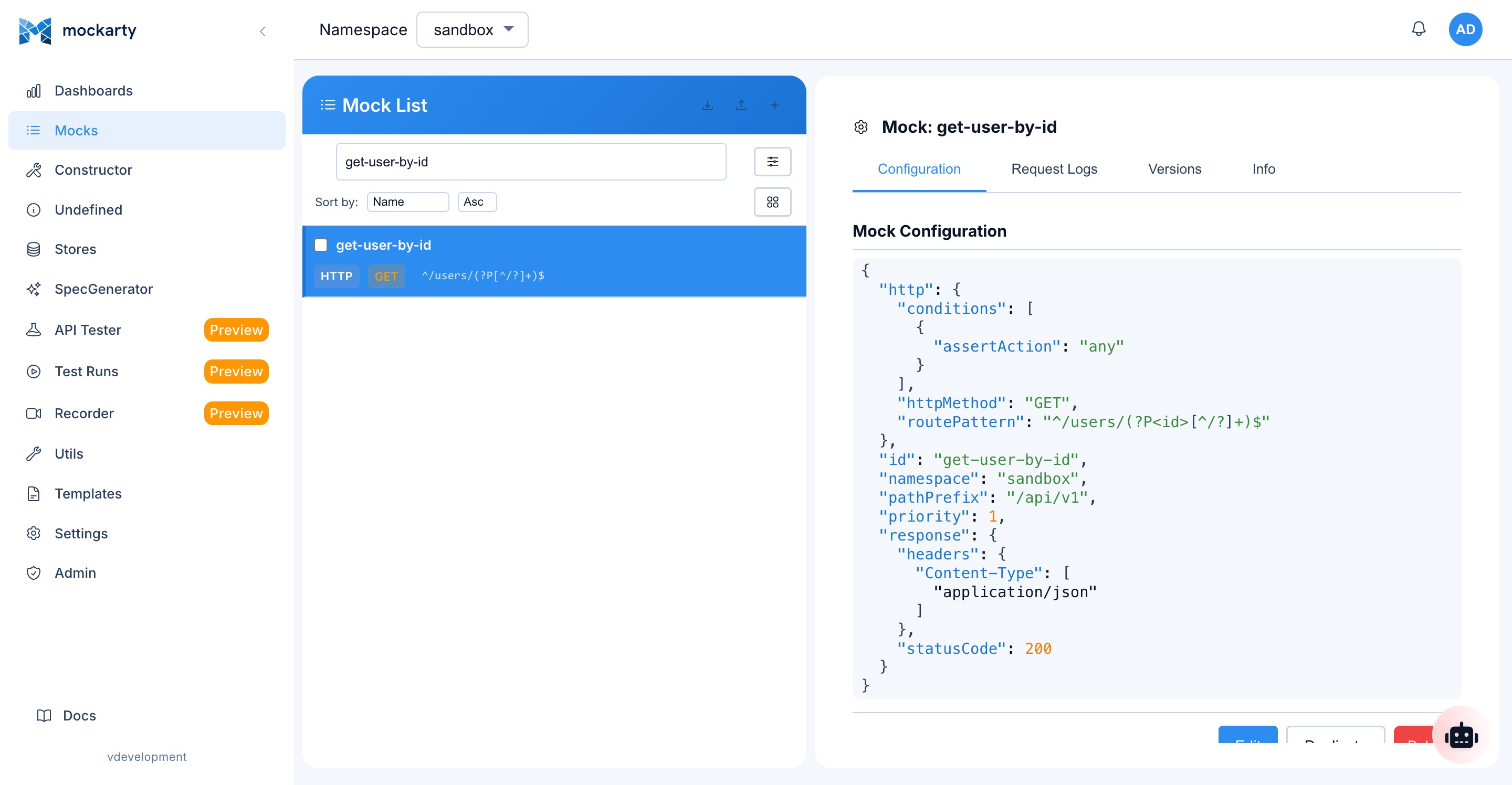Click the Preview badge beside Test Runs
The width and height of the screenshot is (1512, 785).
(x=236, y=372)
